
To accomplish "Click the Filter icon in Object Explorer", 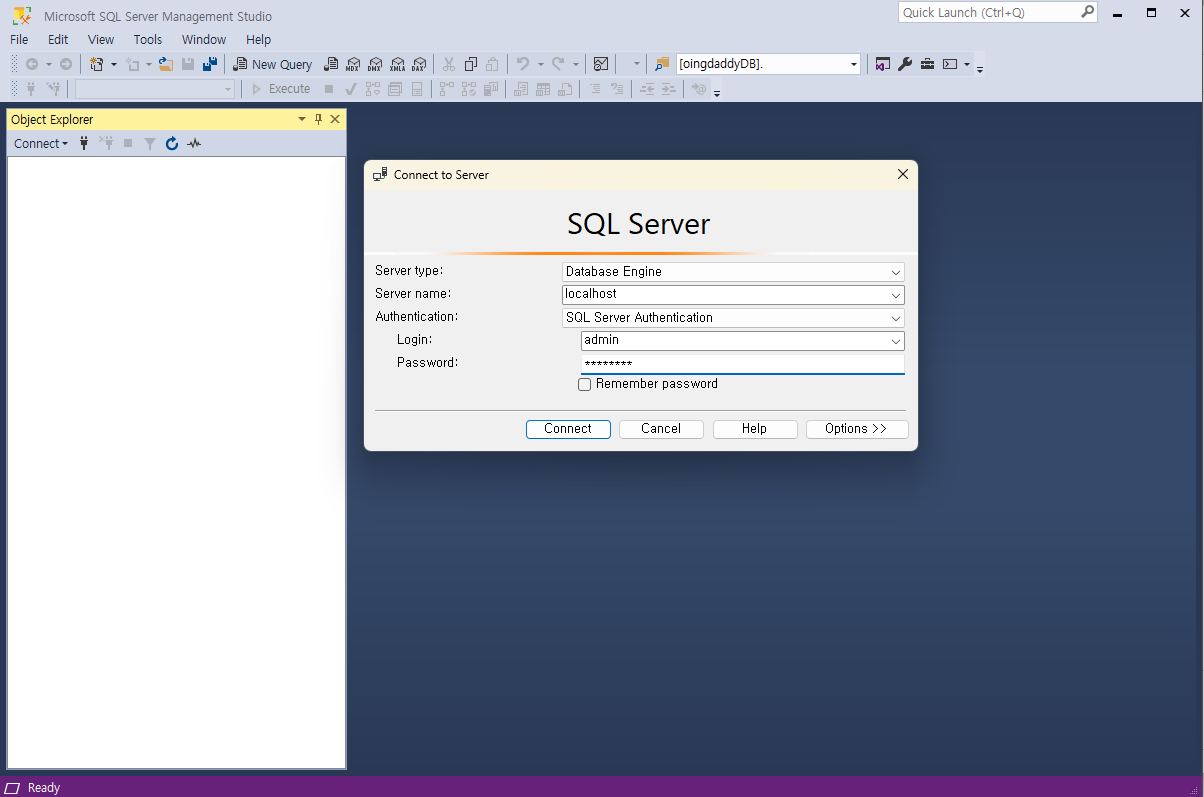I will click(150, 143).
